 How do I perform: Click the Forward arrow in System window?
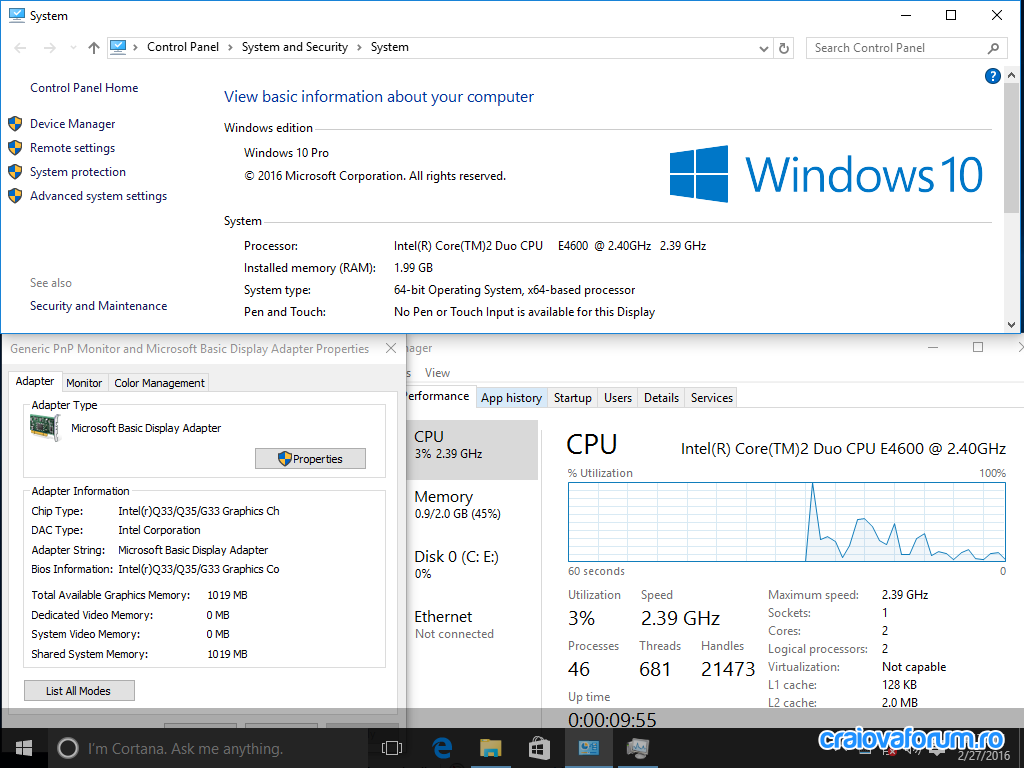tap(50, 48)
